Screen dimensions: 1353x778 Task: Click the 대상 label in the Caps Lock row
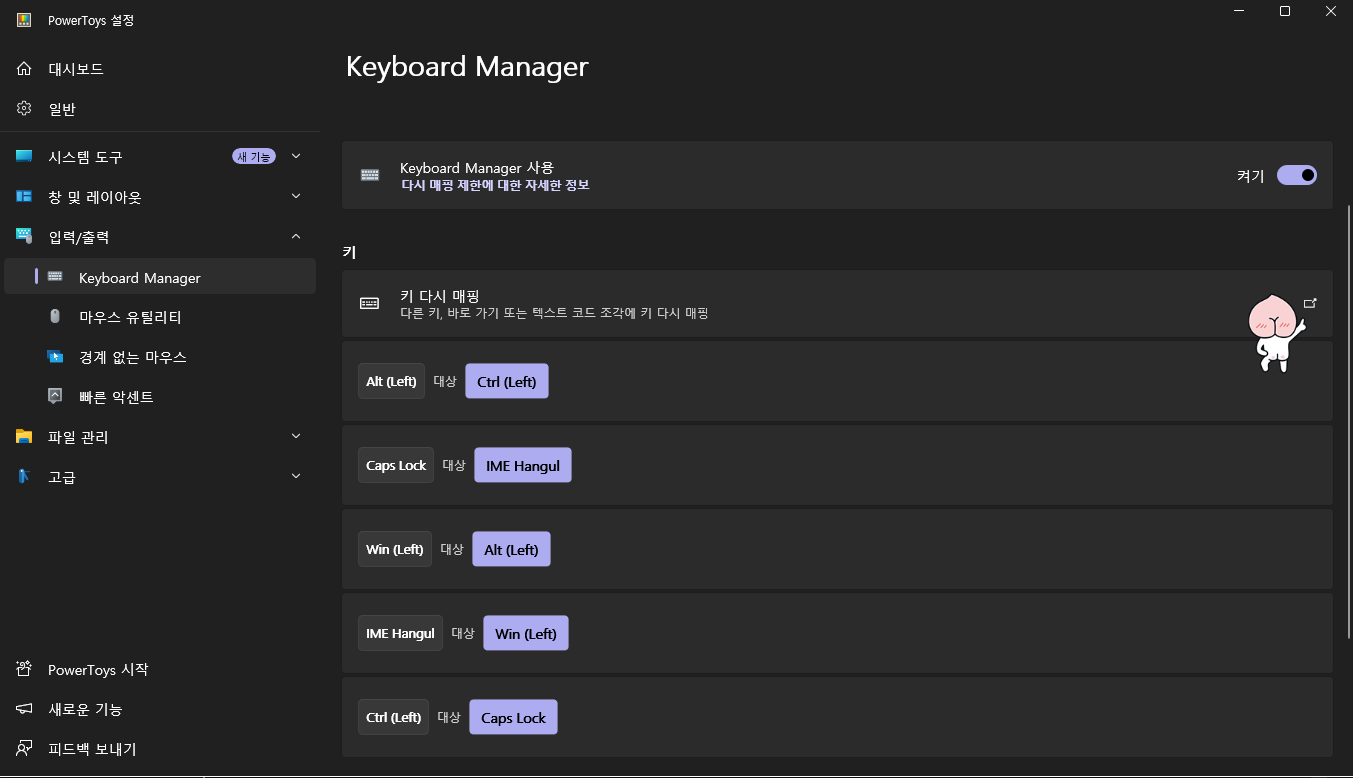pyautogui.click(x=454, y=465)
